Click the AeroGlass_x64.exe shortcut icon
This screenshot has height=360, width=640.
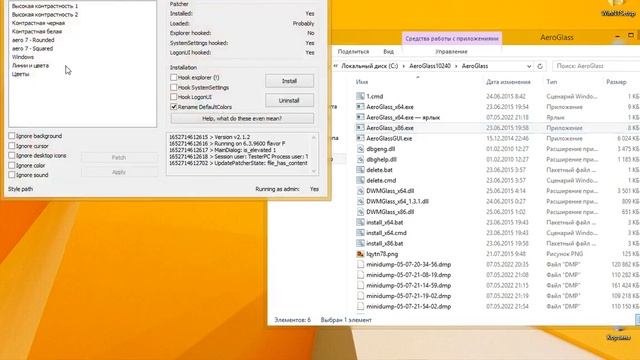pos(360,117)
